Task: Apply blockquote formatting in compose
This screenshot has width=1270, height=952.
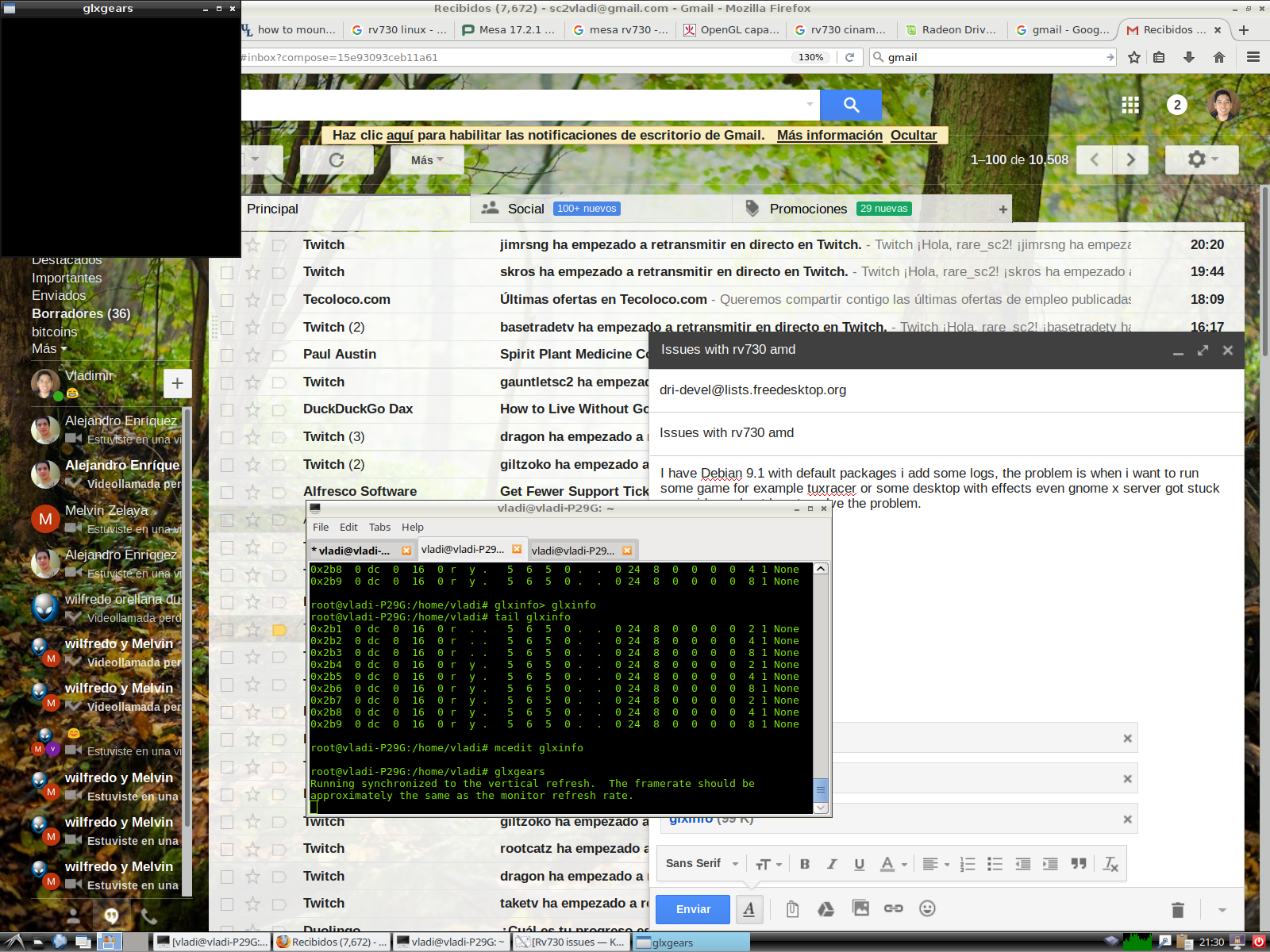Action: [1079, 864]
